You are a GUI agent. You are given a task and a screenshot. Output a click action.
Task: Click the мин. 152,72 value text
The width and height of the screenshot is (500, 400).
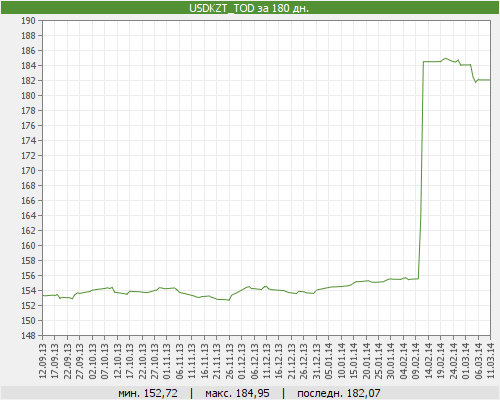click(148, 393)
